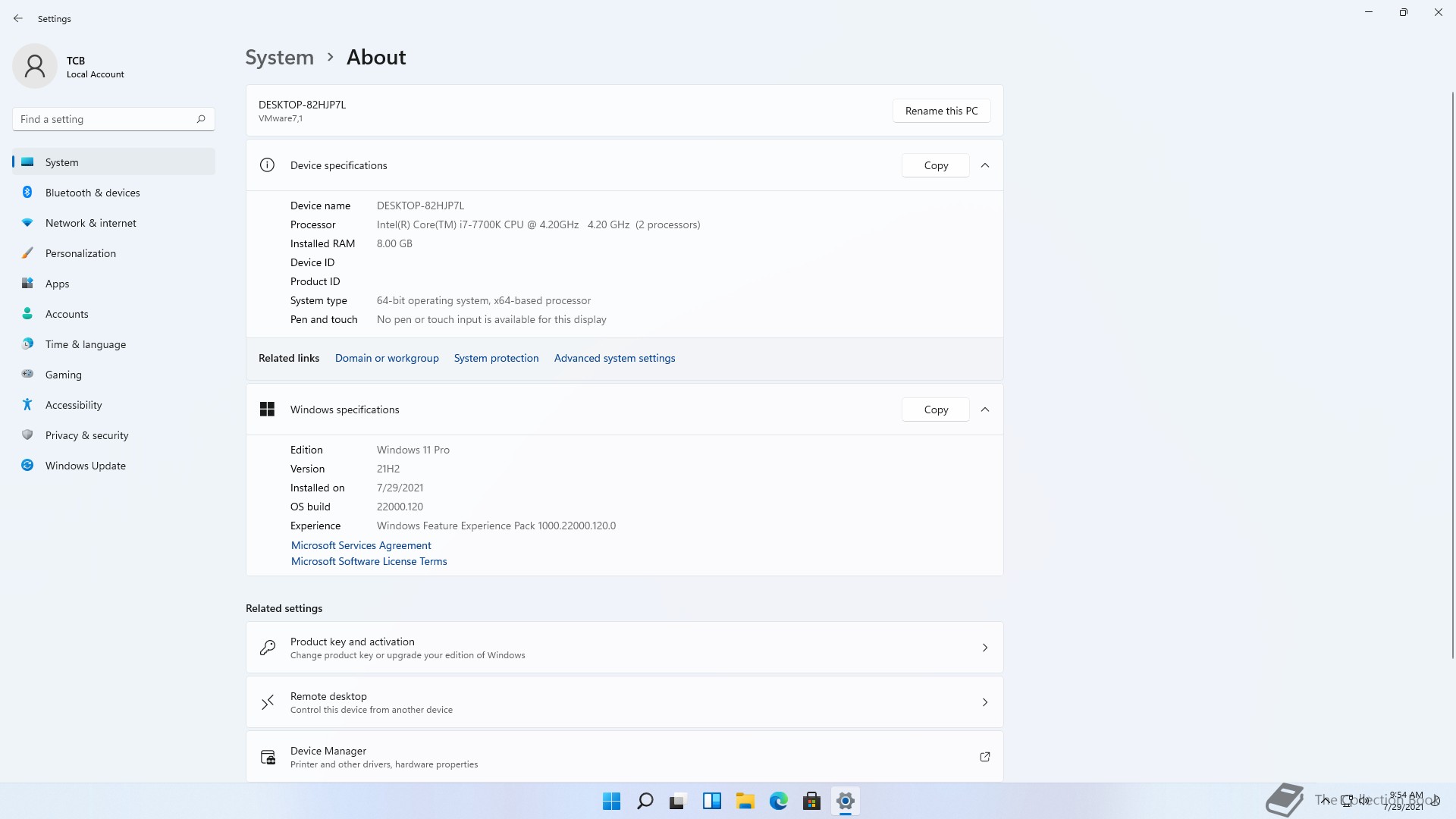Click the Settings gear on taskbar
This screenshot has height=819, width=1456.
pos(845,801)
